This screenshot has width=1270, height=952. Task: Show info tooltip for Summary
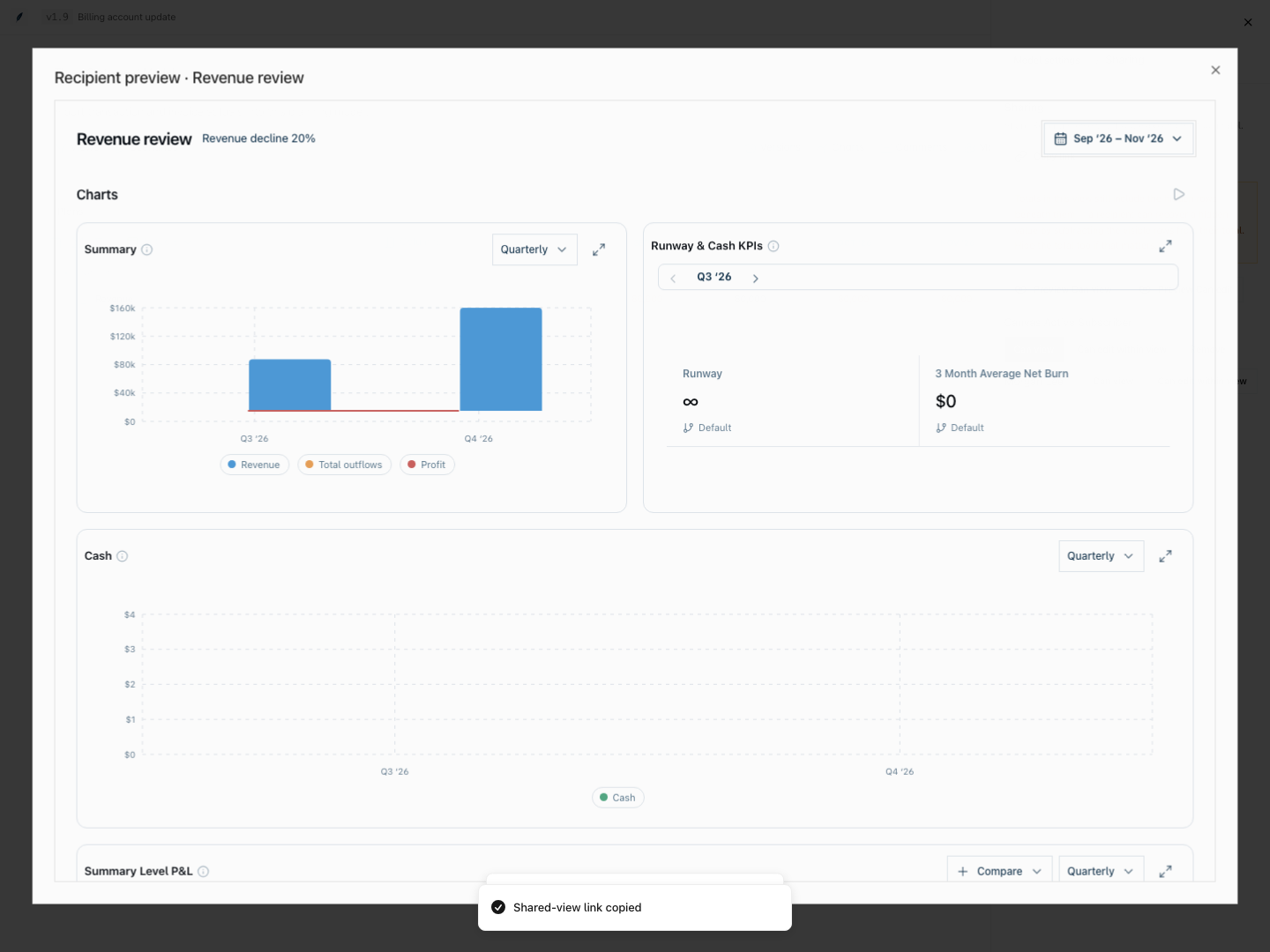click(147, 249)
